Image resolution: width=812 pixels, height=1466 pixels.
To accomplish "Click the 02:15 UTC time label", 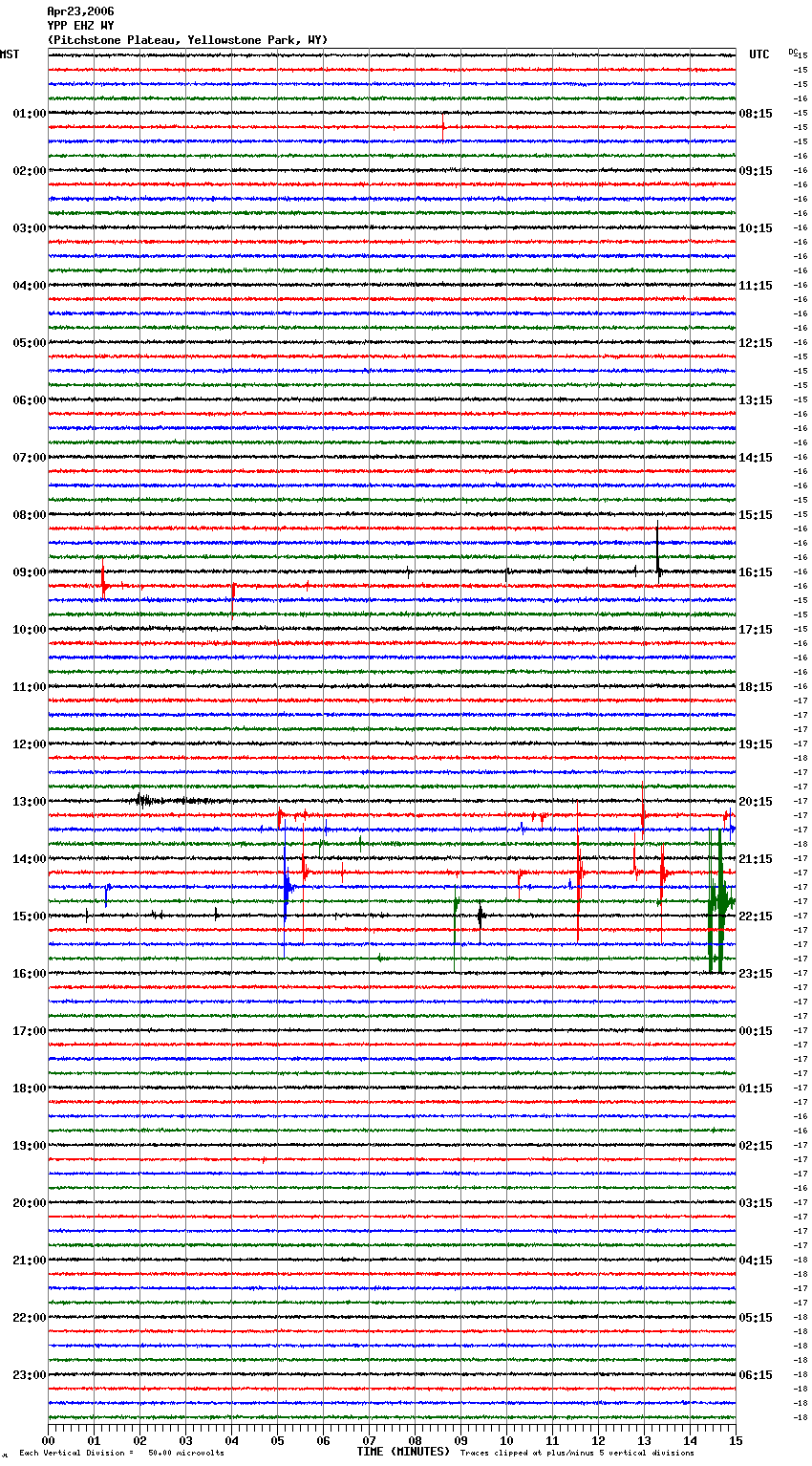I will 756,1146.
